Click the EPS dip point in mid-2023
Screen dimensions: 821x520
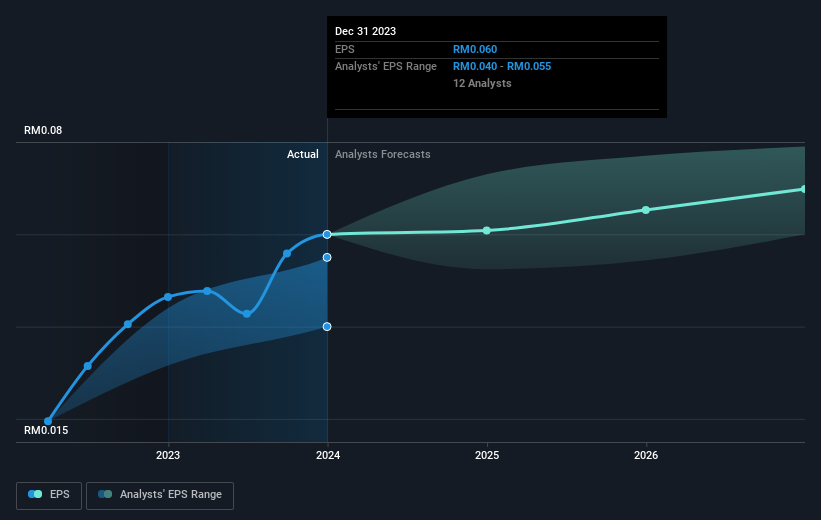(x=247, y=314)
